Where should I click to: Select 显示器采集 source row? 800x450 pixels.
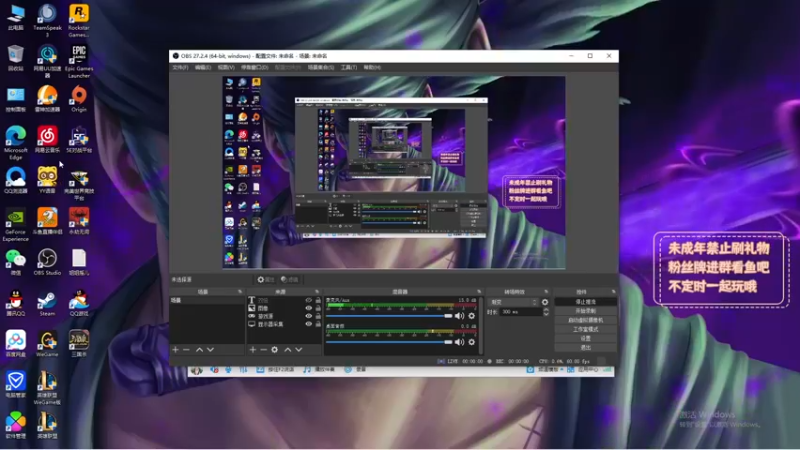284,324
